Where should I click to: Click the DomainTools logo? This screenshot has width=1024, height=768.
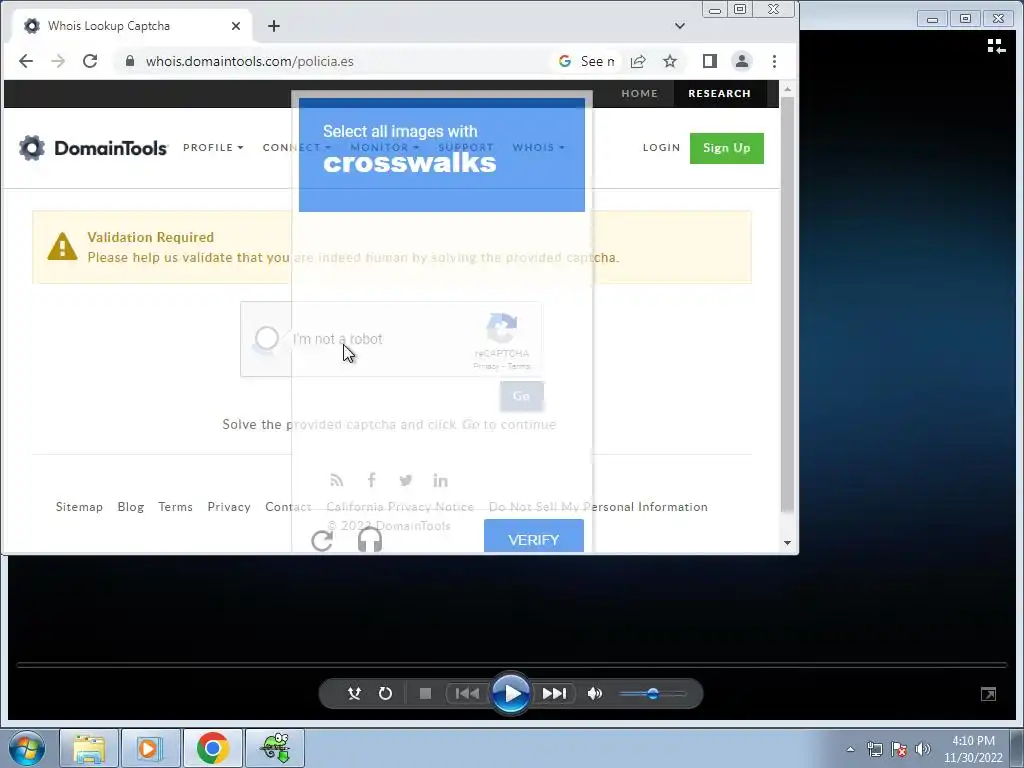click(x=93, y=148)
